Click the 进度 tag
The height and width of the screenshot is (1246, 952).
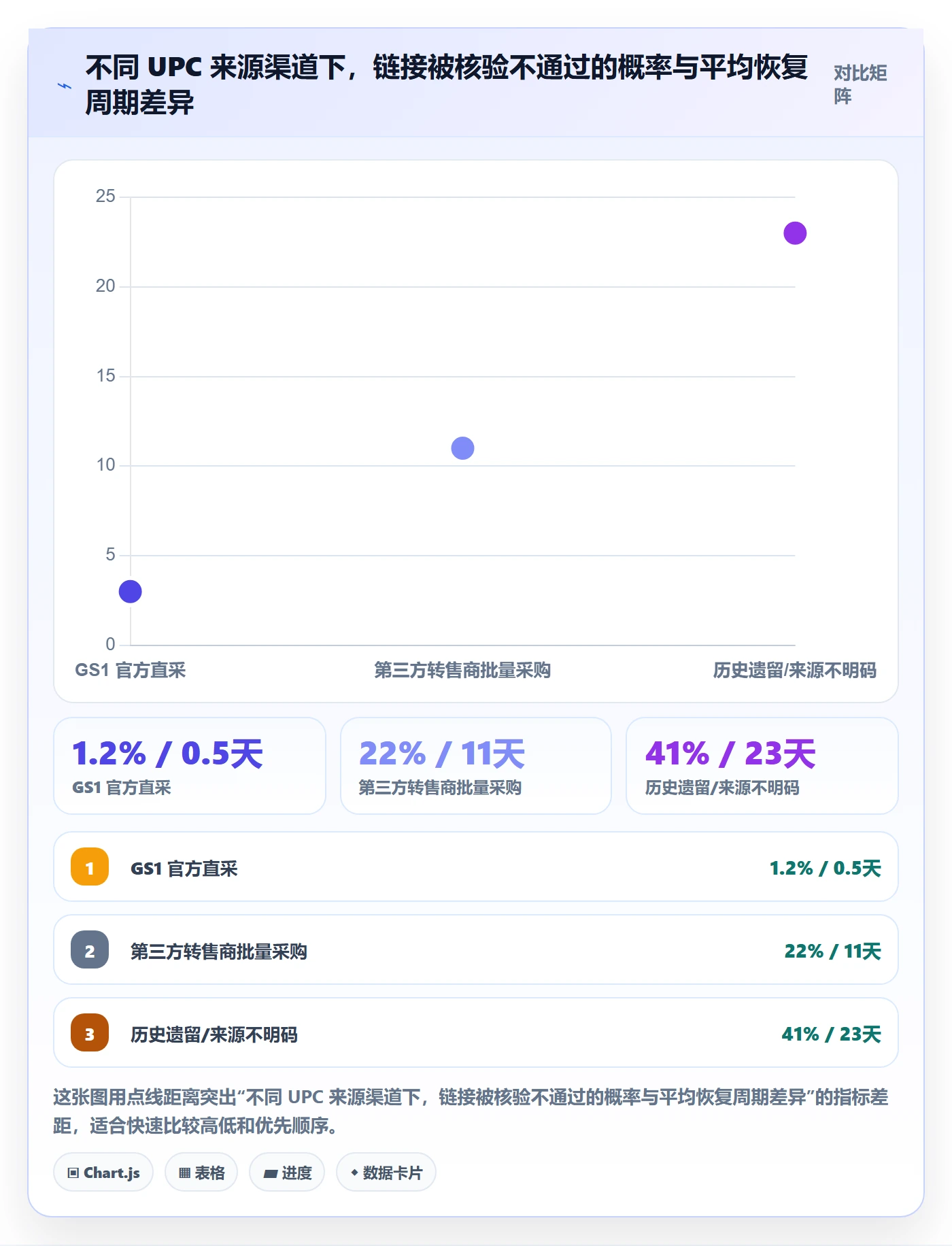click(287, 1173)
